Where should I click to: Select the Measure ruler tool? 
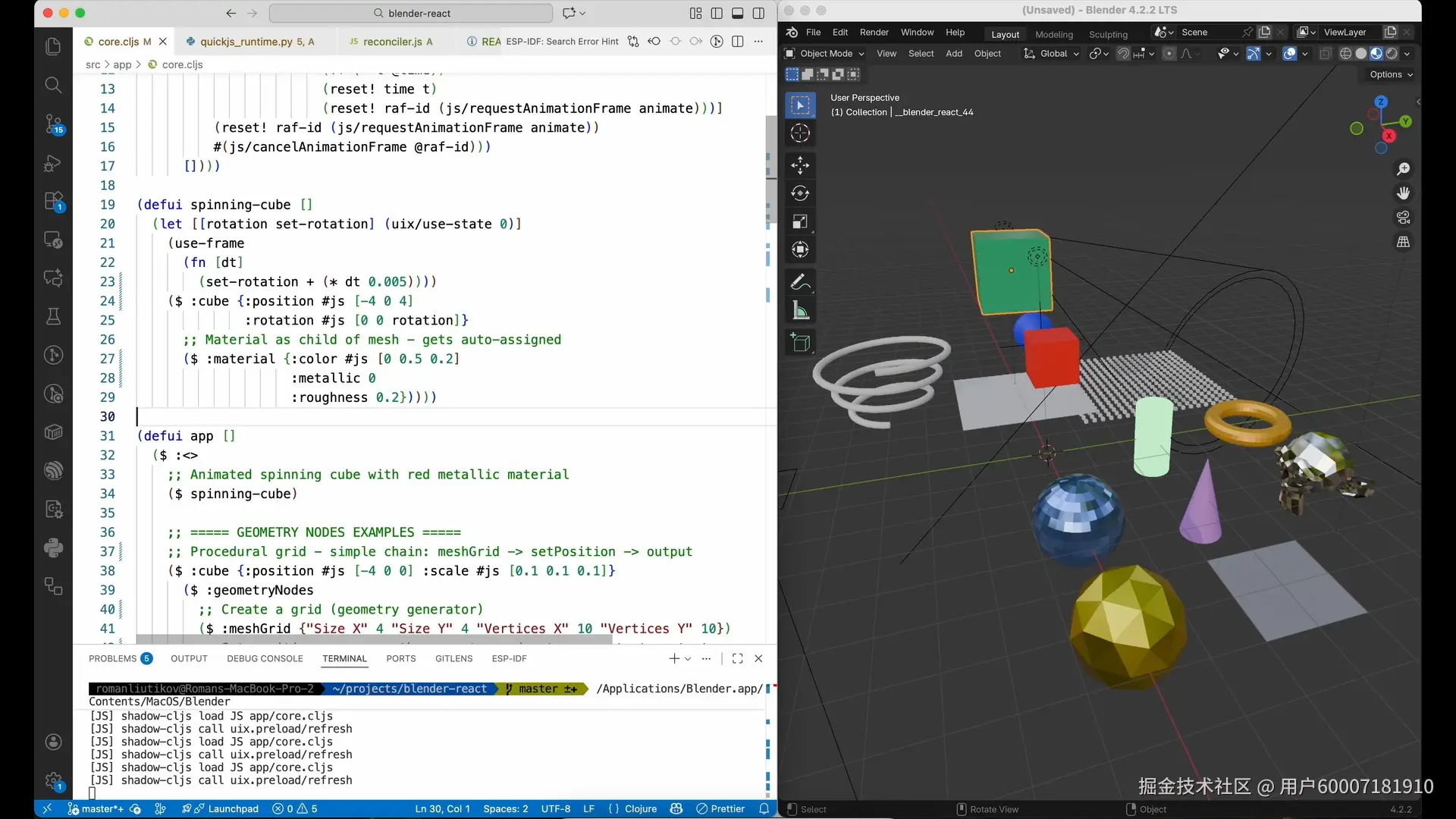click(x=800, y=310)
